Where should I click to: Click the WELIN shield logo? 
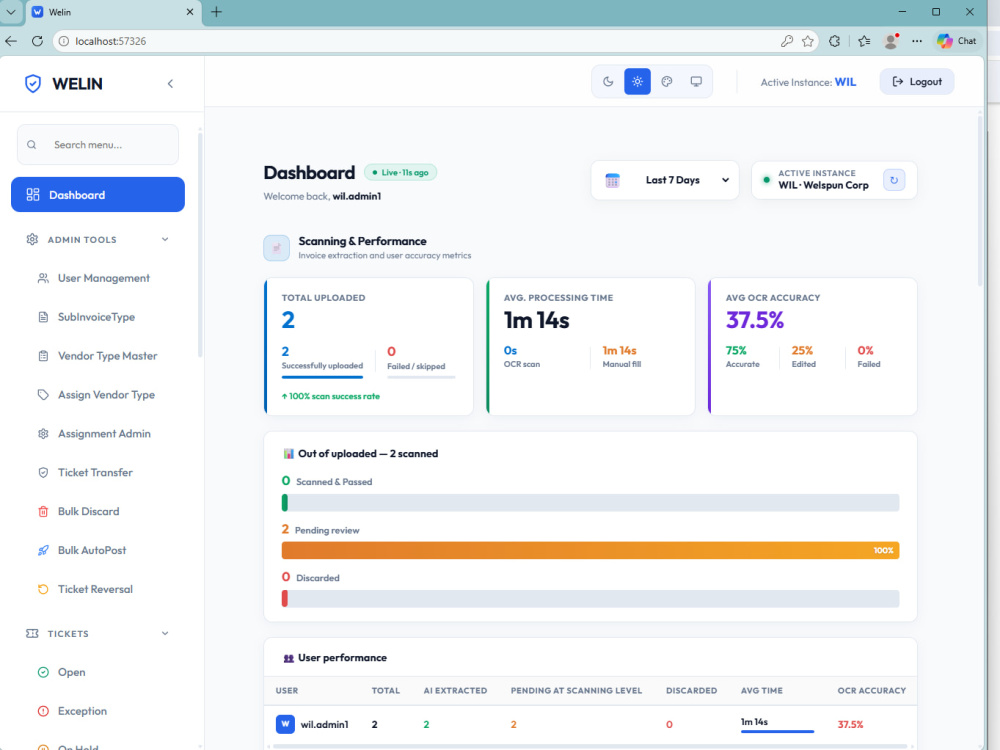33,84
